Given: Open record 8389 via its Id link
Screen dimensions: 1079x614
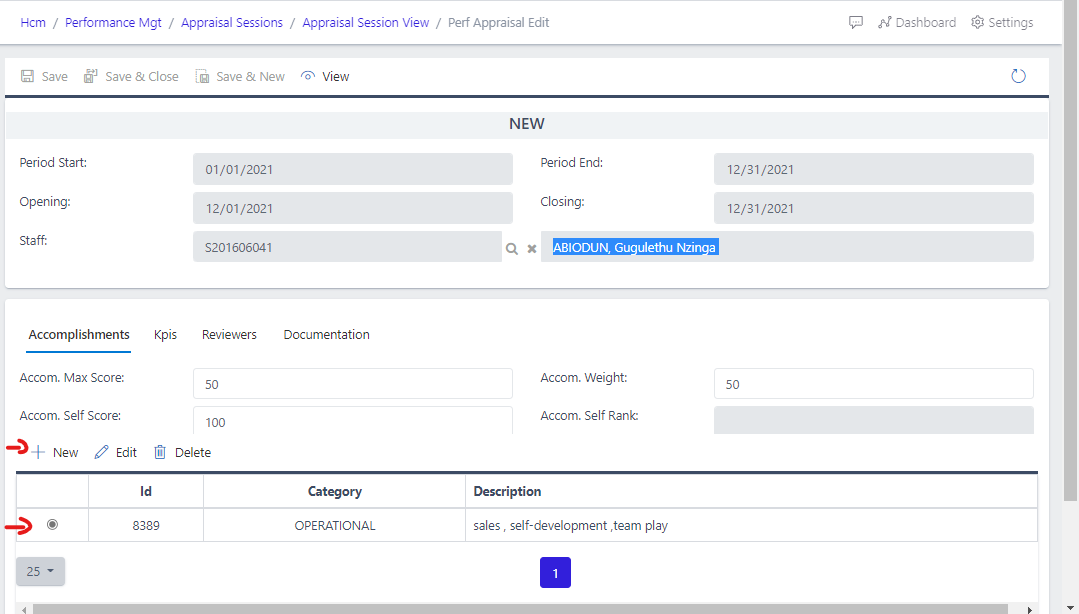Looking at the screenshot, I should pos(145,524).
